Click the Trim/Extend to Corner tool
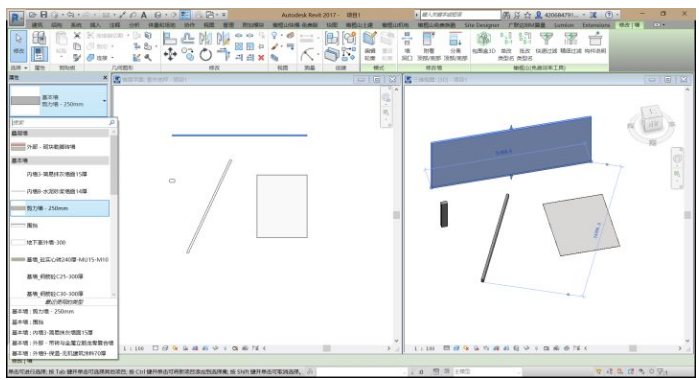 tap(223, 55)
